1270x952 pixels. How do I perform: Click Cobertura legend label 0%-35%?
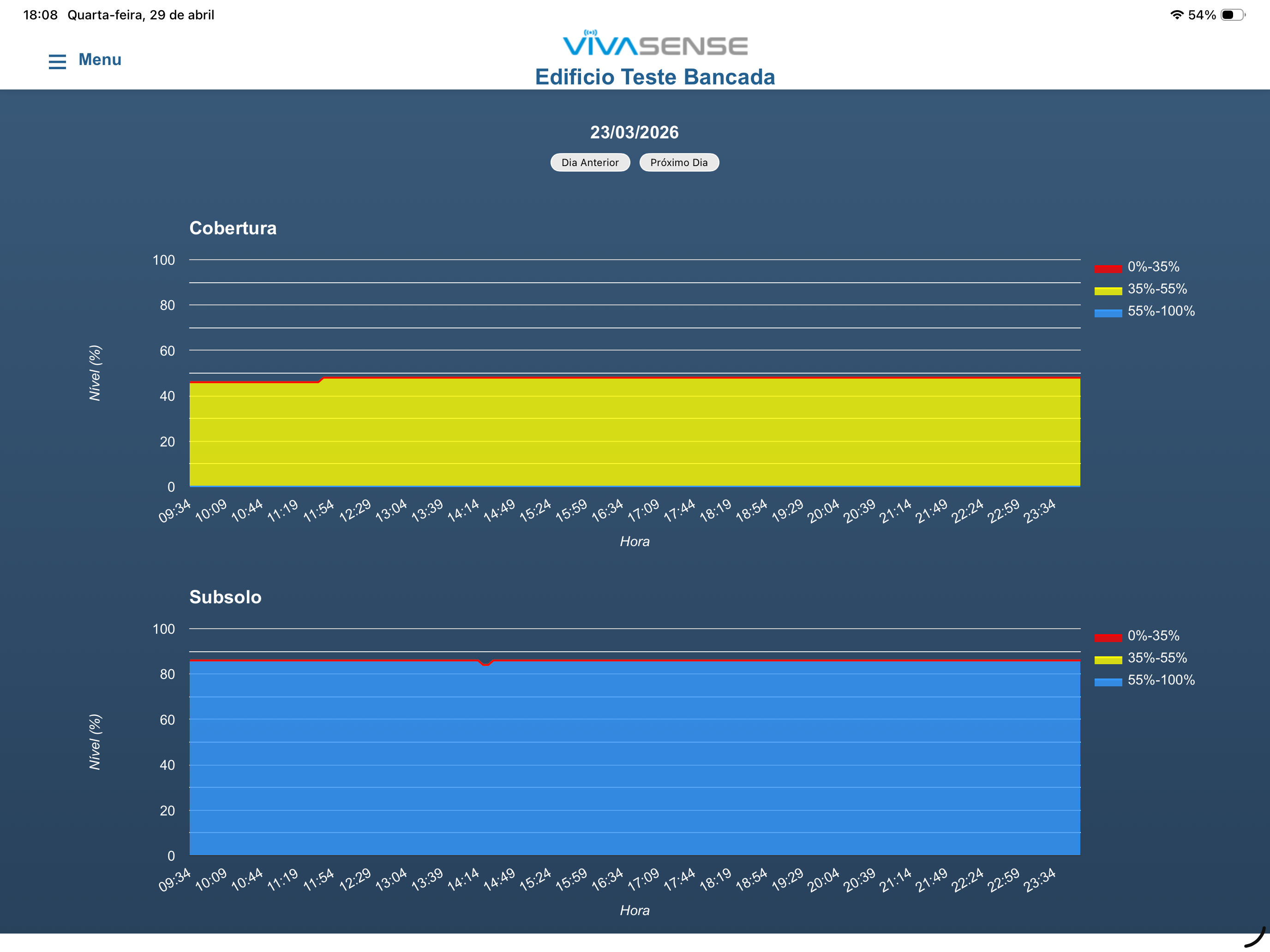coord(1153,267)
